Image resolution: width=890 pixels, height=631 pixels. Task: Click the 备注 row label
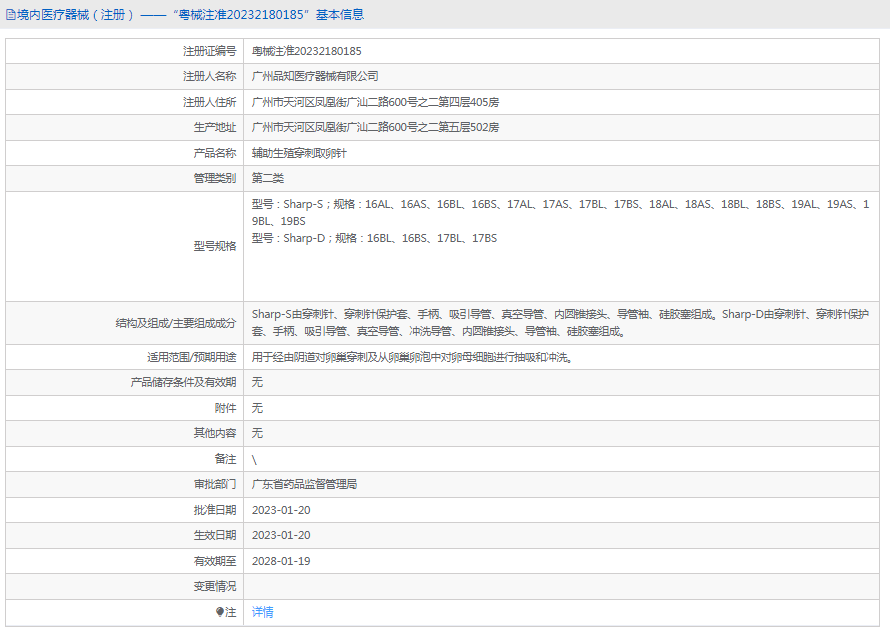tap(225, 459)
